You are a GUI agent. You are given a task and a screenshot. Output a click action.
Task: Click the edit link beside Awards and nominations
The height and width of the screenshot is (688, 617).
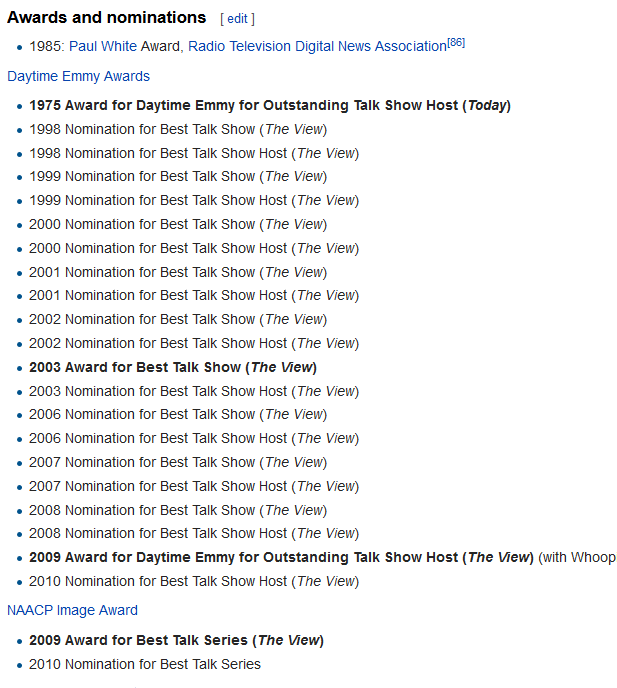click(x=237, y=19)
